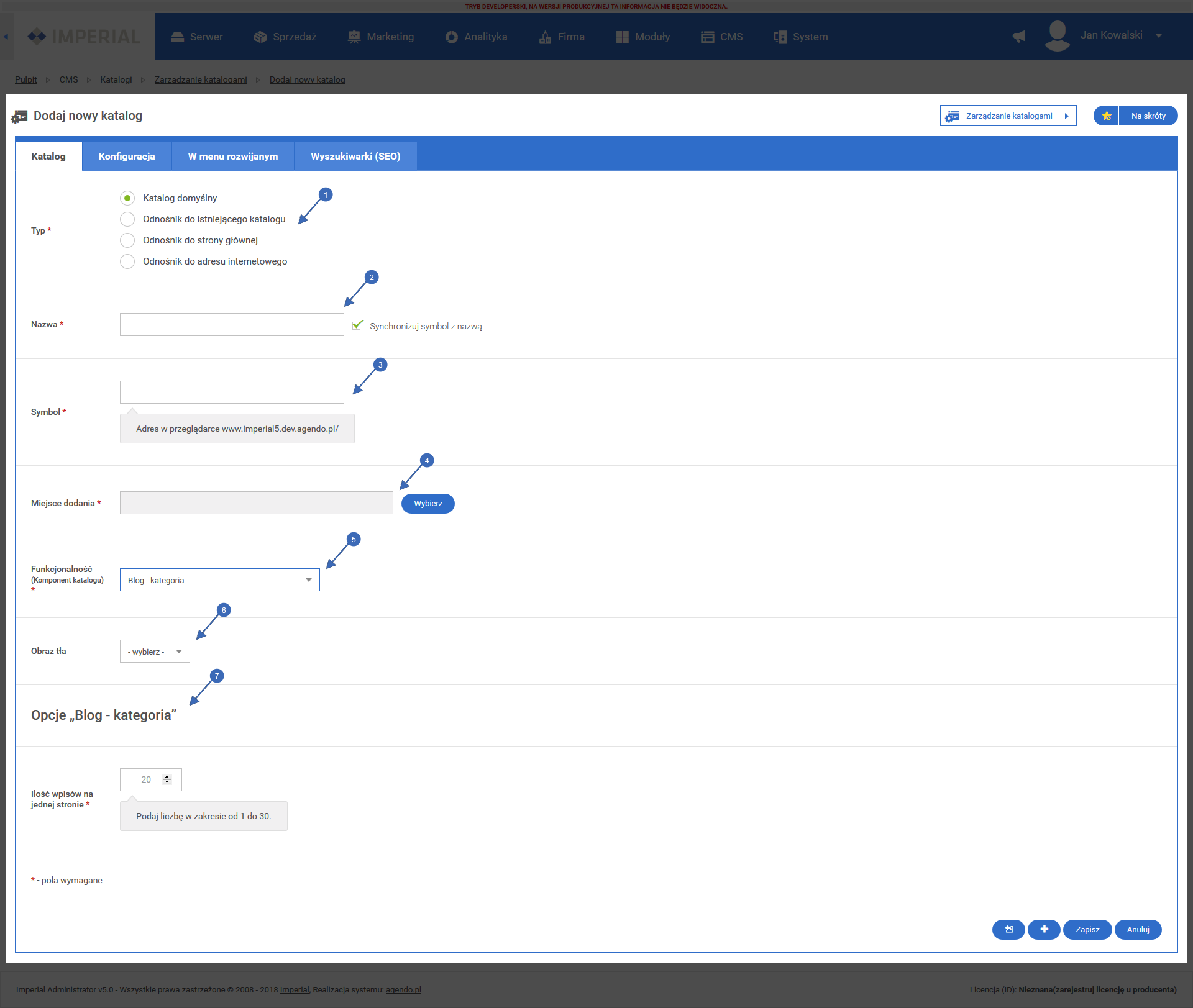This screenshot has height=1008, width=1193.
Task: Collapse sidebar using left arrow icon
Action: tap(6, 37)
